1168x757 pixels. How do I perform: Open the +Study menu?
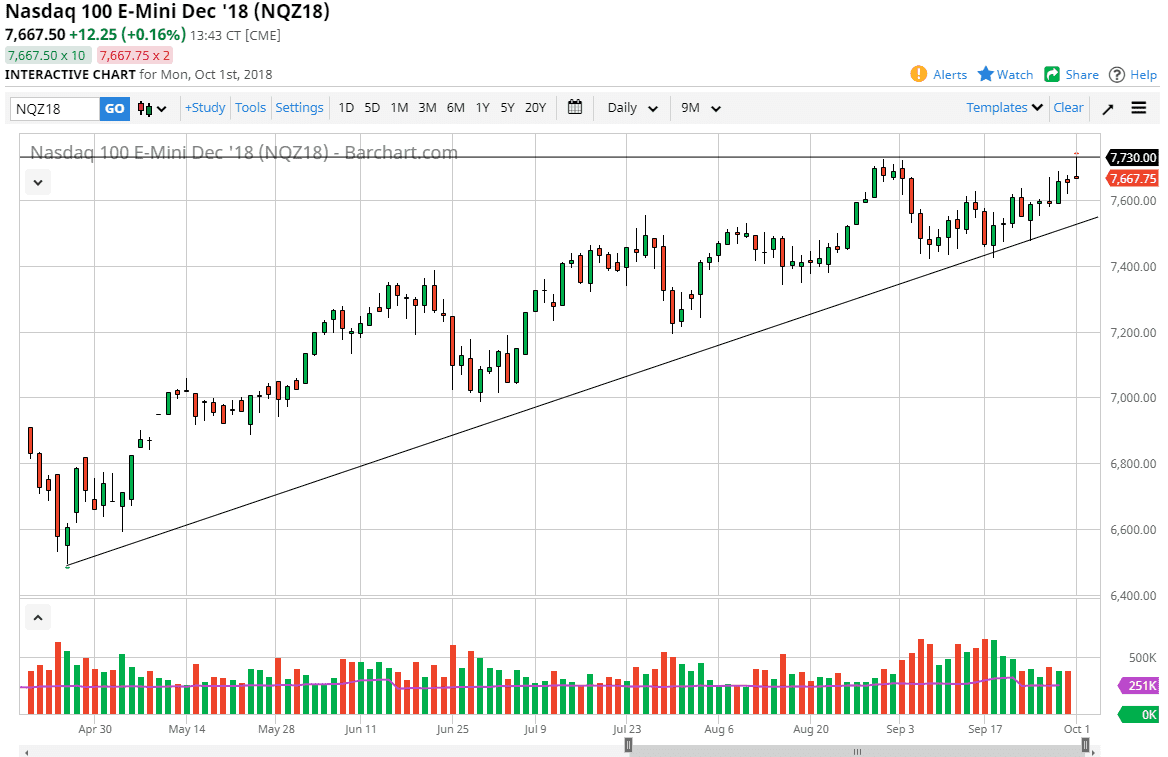point(204,107)
